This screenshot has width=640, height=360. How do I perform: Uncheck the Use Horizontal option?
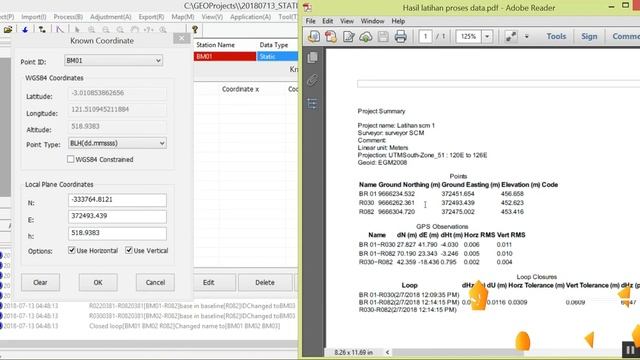point(72,250)
